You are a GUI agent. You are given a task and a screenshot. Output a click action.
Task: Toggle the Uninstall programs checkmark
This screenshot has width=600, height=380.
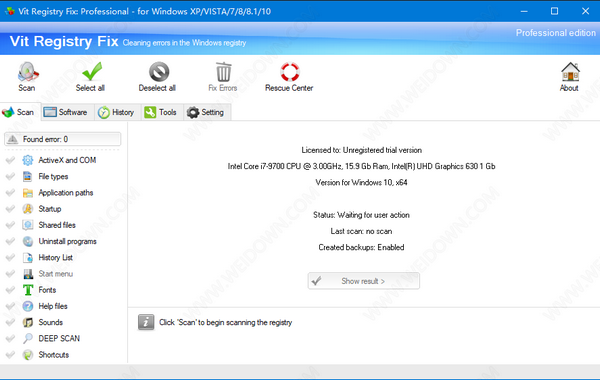point(10,241)
